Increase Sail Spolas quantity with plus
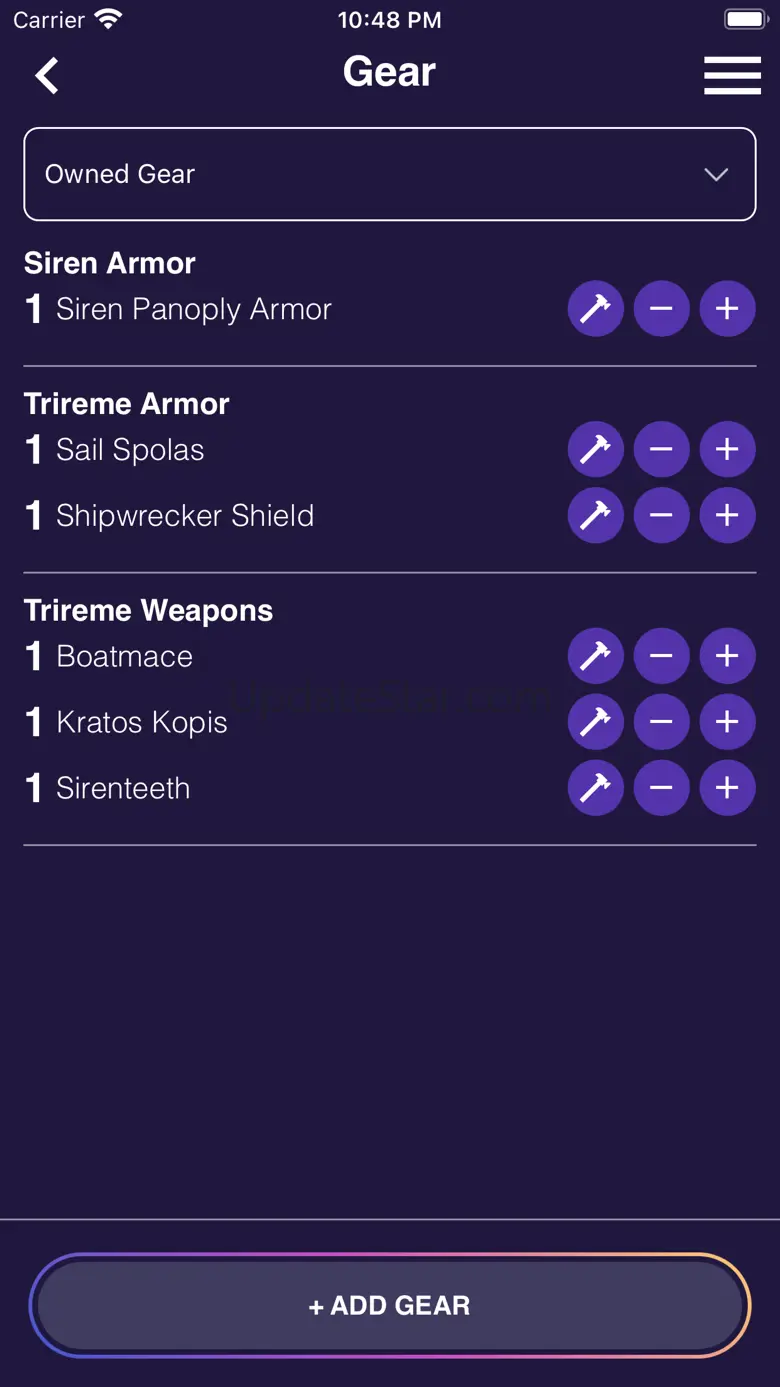 727,450
